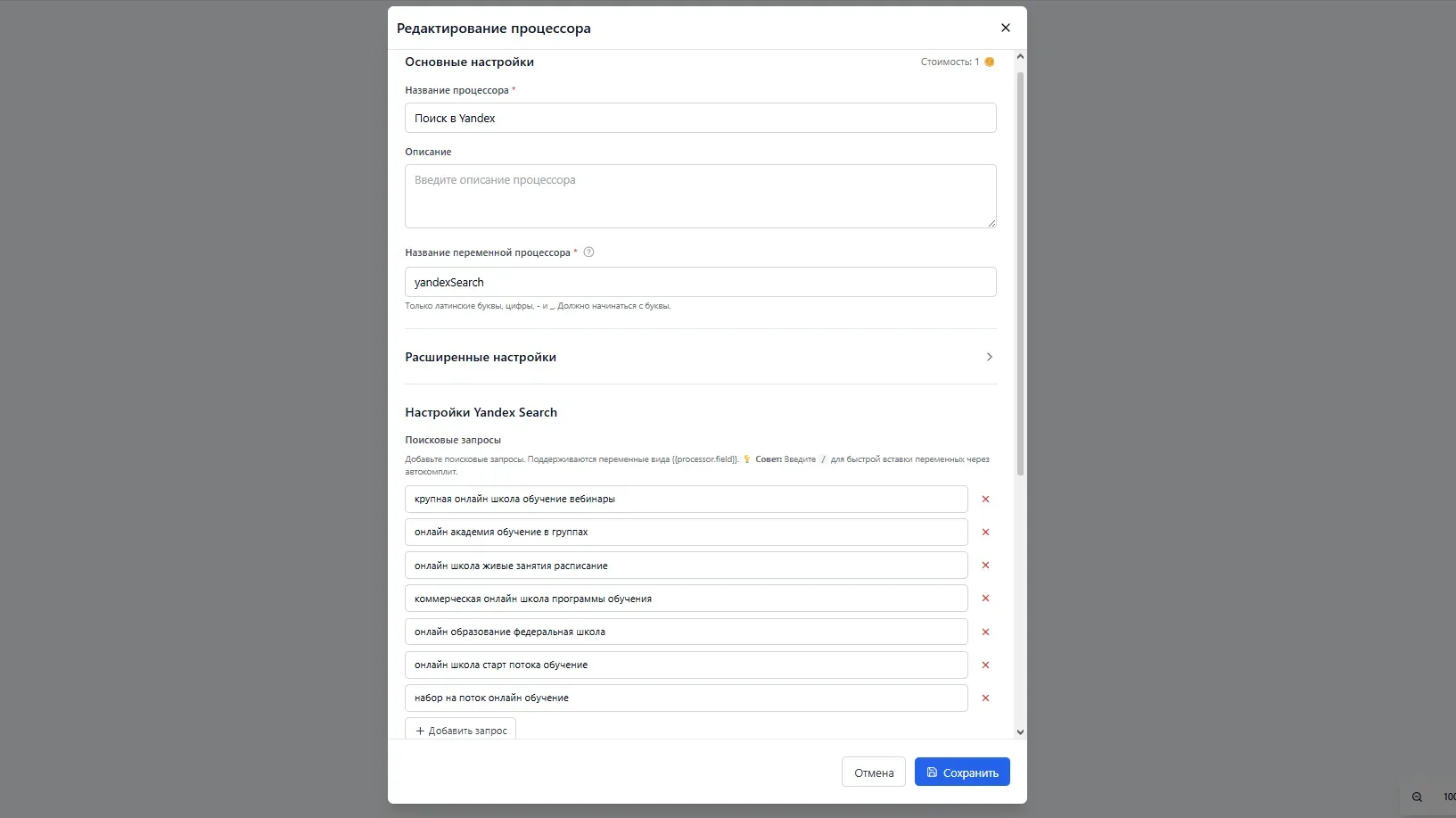1456x818 pixels.
Task: Click the chevron arrow of advanced settings
Action: 989,357
